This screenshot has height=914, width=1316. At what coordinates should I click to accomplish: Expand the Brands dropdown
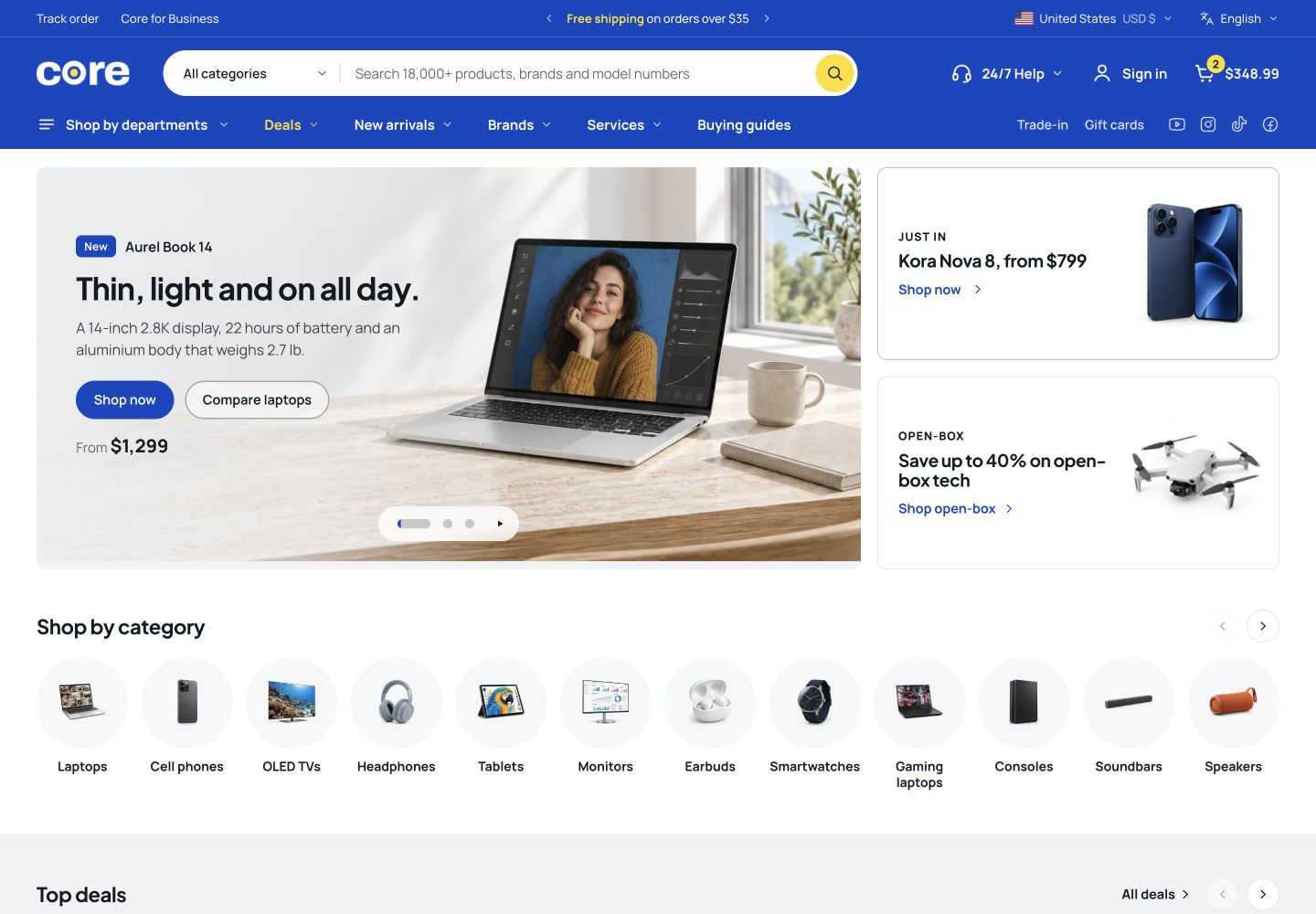[x=519, y=124]
